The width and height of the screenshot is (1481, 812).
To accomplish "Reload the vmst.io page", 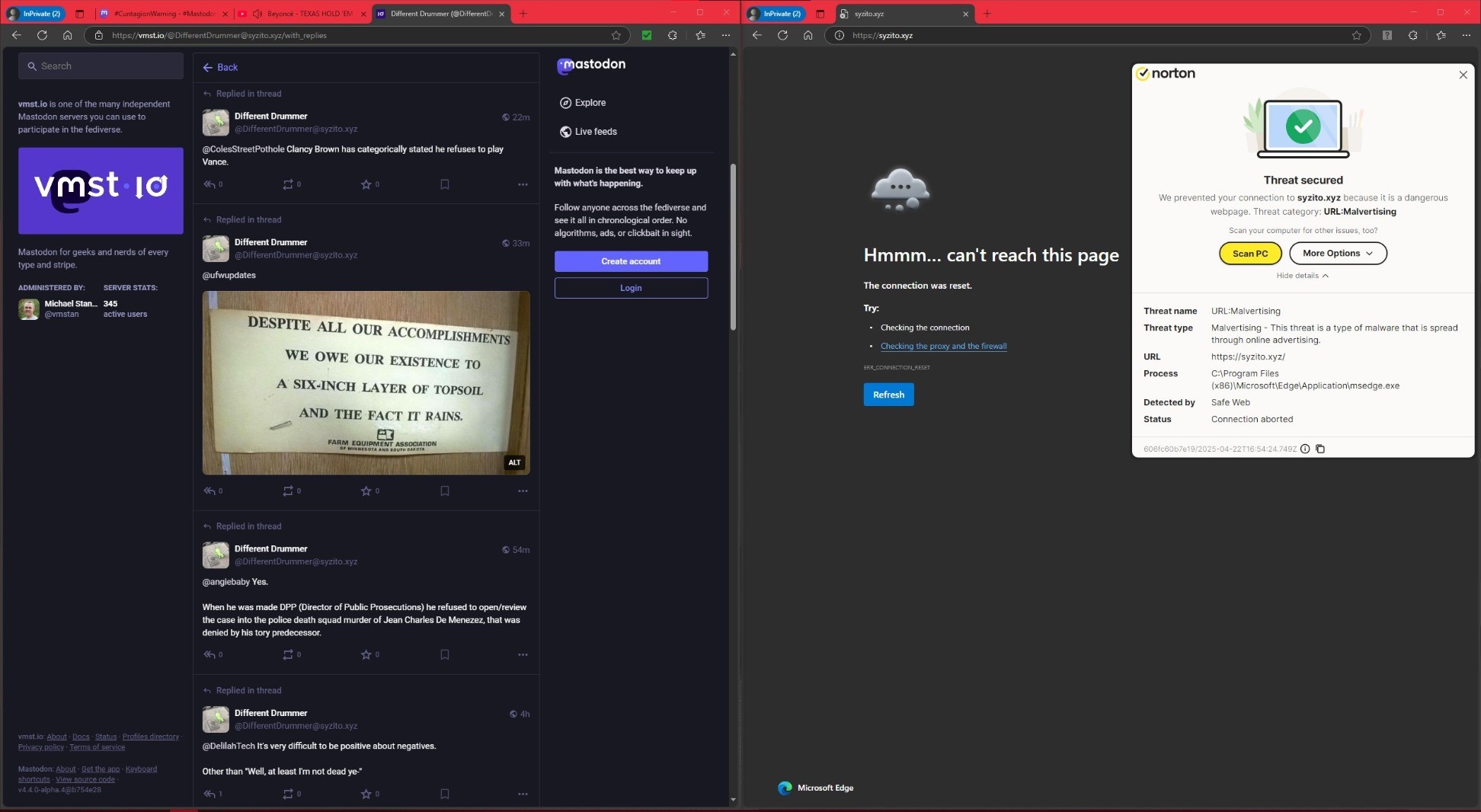I will (42, 35).
